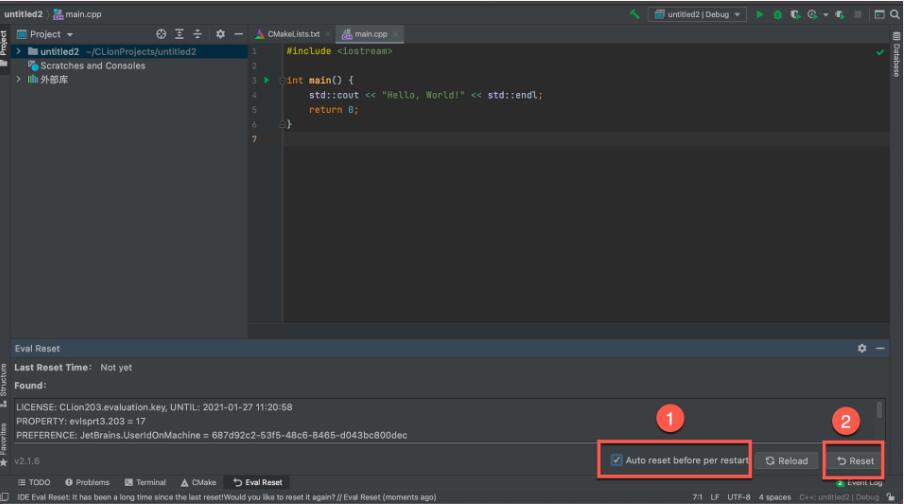The image size is (904, 504).
Task: Select Scratches and Consoles in project tree
Action: [92, 66]
